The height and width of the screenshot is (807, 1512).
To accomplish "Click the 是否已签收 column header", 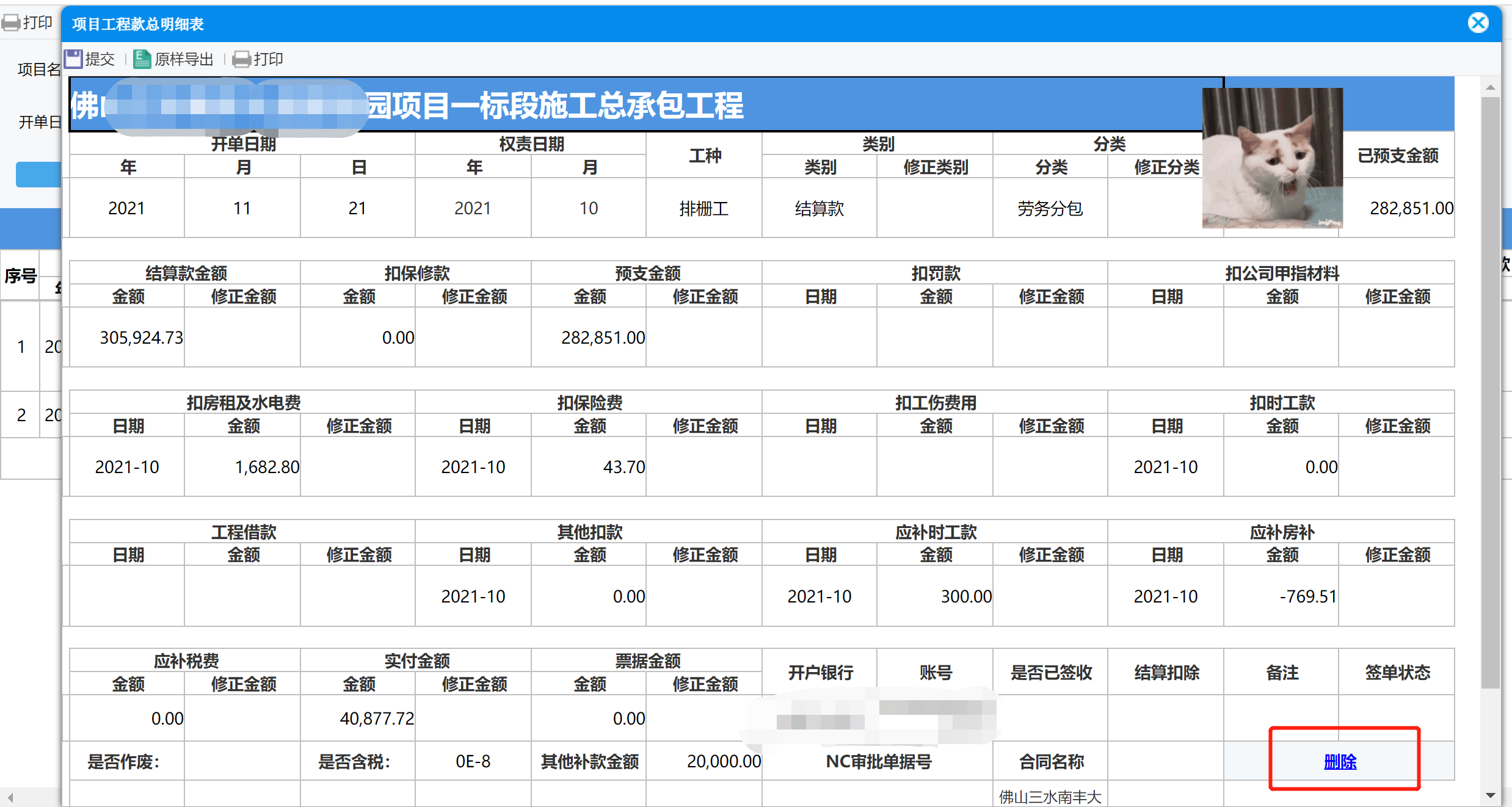I will [x=1050, y=672].
